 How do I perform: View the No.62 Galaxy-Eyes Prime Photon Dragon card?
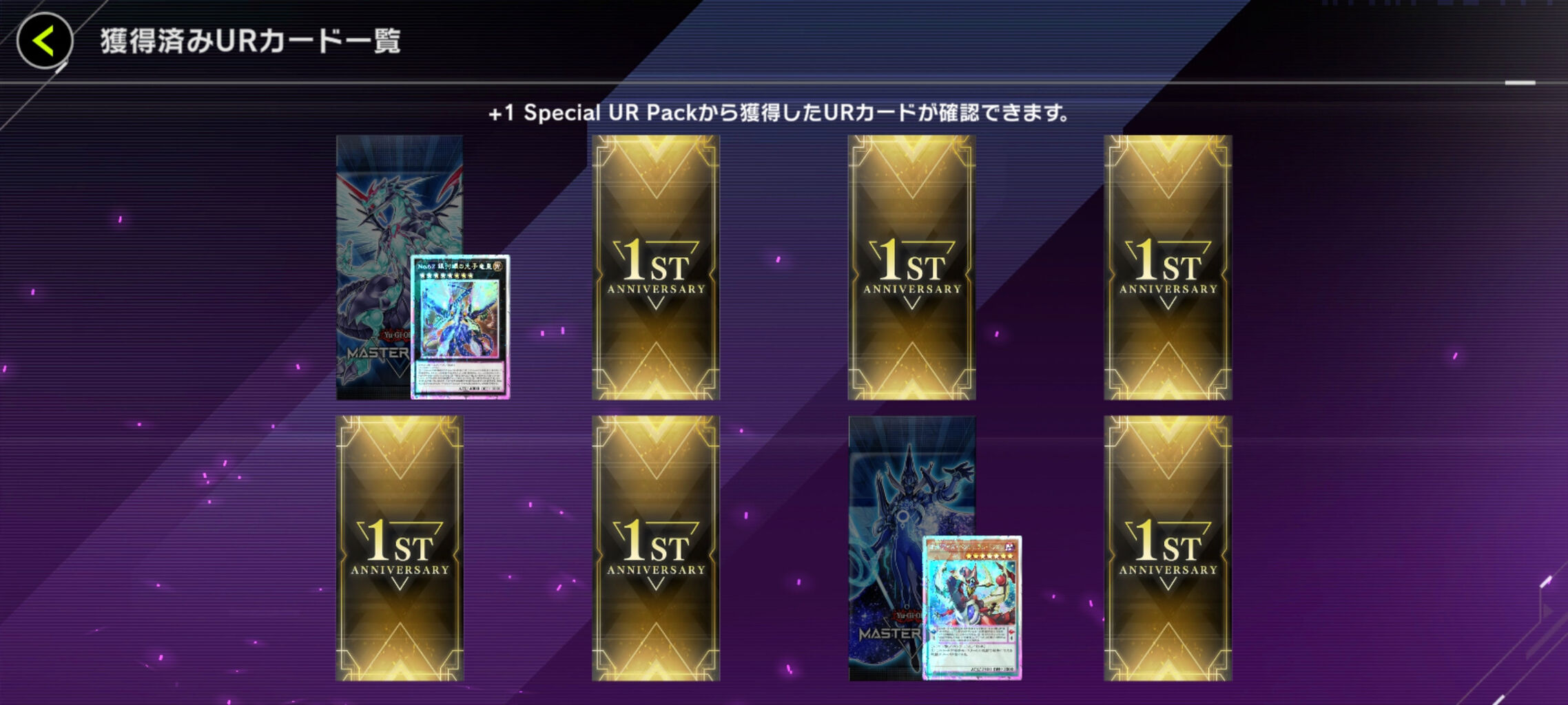460,327
